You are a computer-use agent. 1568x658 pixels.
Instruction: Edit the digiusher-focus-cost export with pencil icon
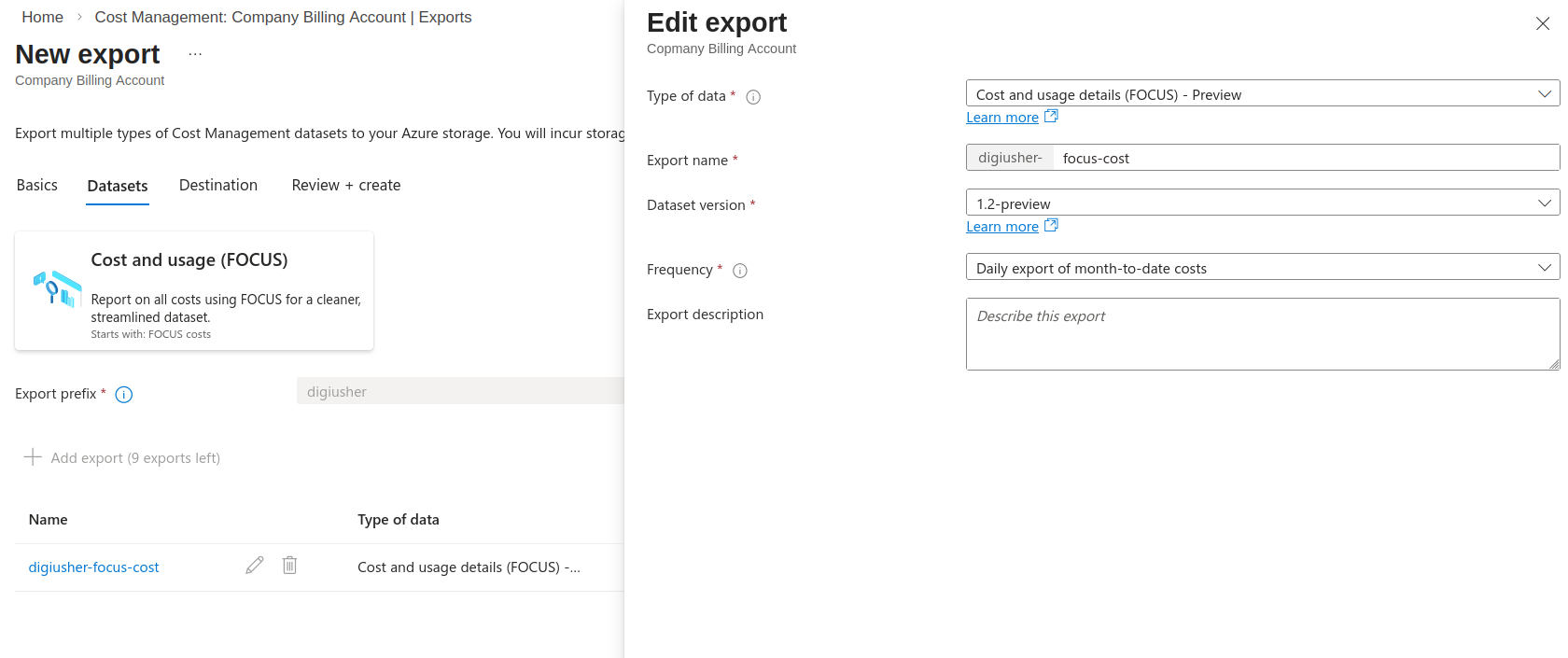[x=255, y=566]
